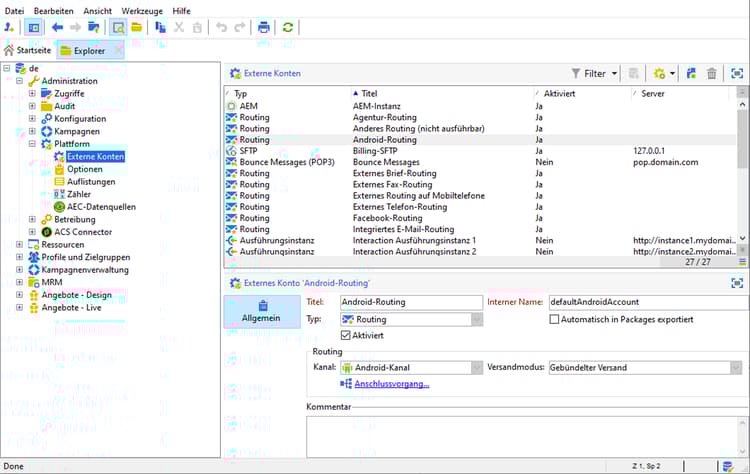Click the blue back arrow in toolbar

(56, 27)
